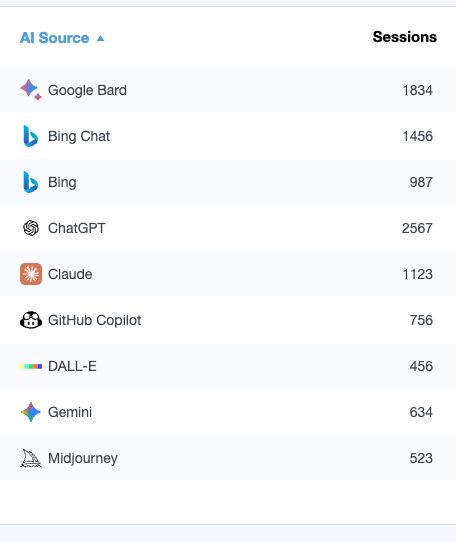Click the Gemini star icon
Viewport: 456px width, 542px height.
(x=31, y=412)
